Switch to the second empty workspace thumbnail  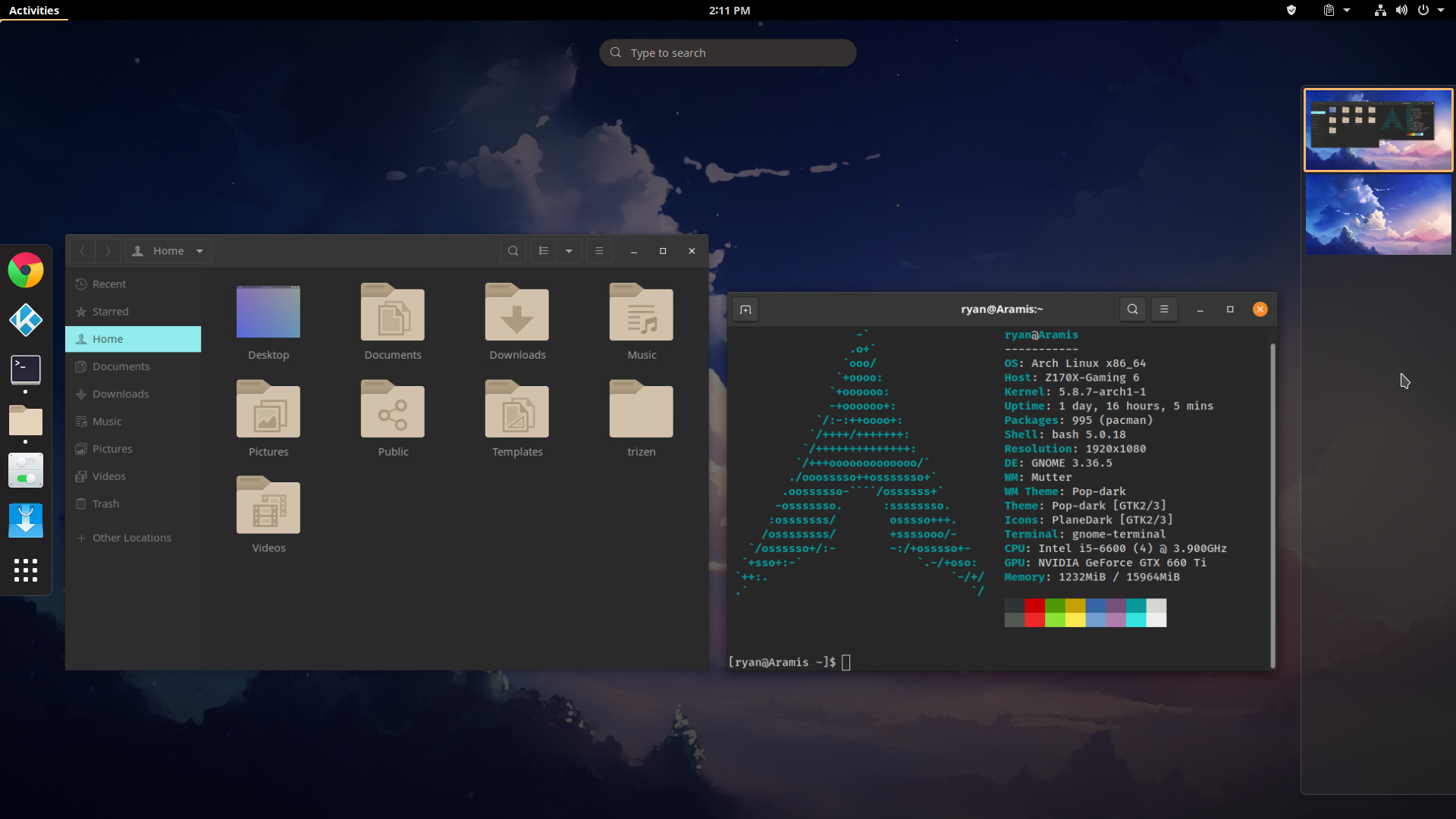(x=1378, y=215)
